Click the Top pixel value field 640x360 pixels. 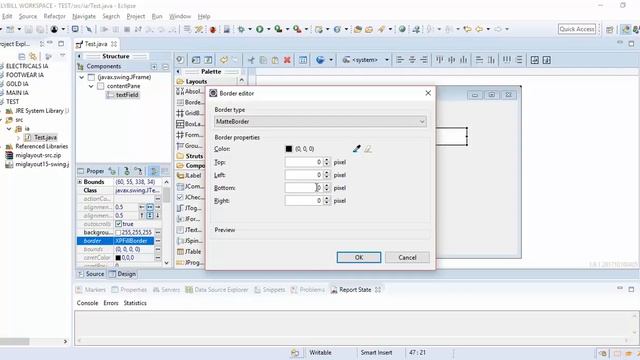click(304, 162)
